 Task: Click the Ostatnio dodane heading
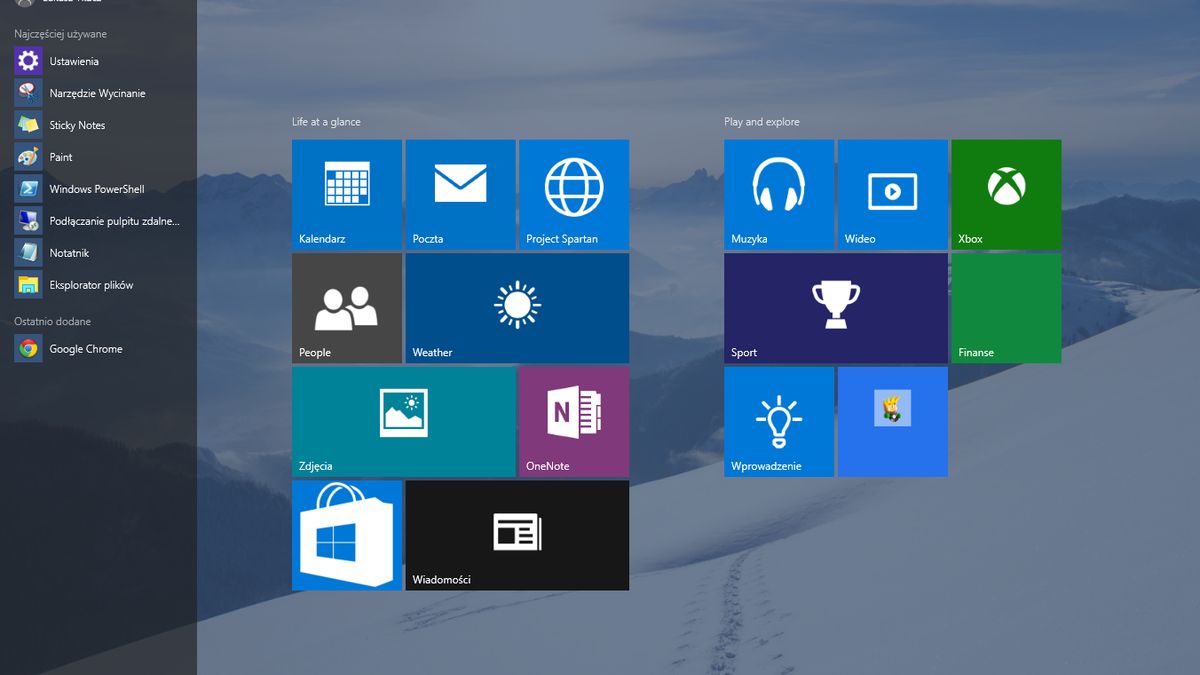(52, 322)
